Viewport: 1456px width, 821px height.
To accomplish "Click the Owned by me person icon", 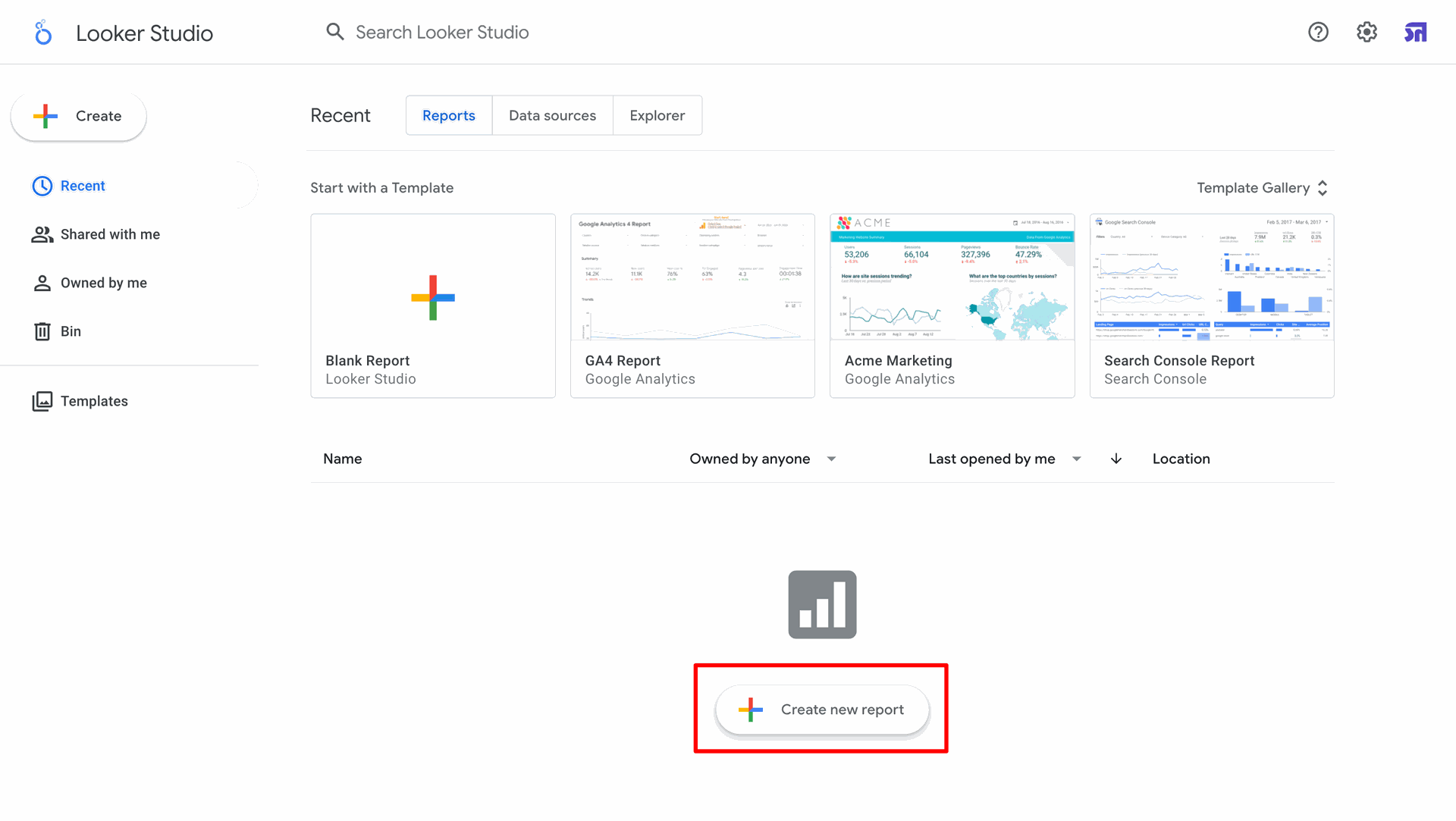I will click(42, 283).
